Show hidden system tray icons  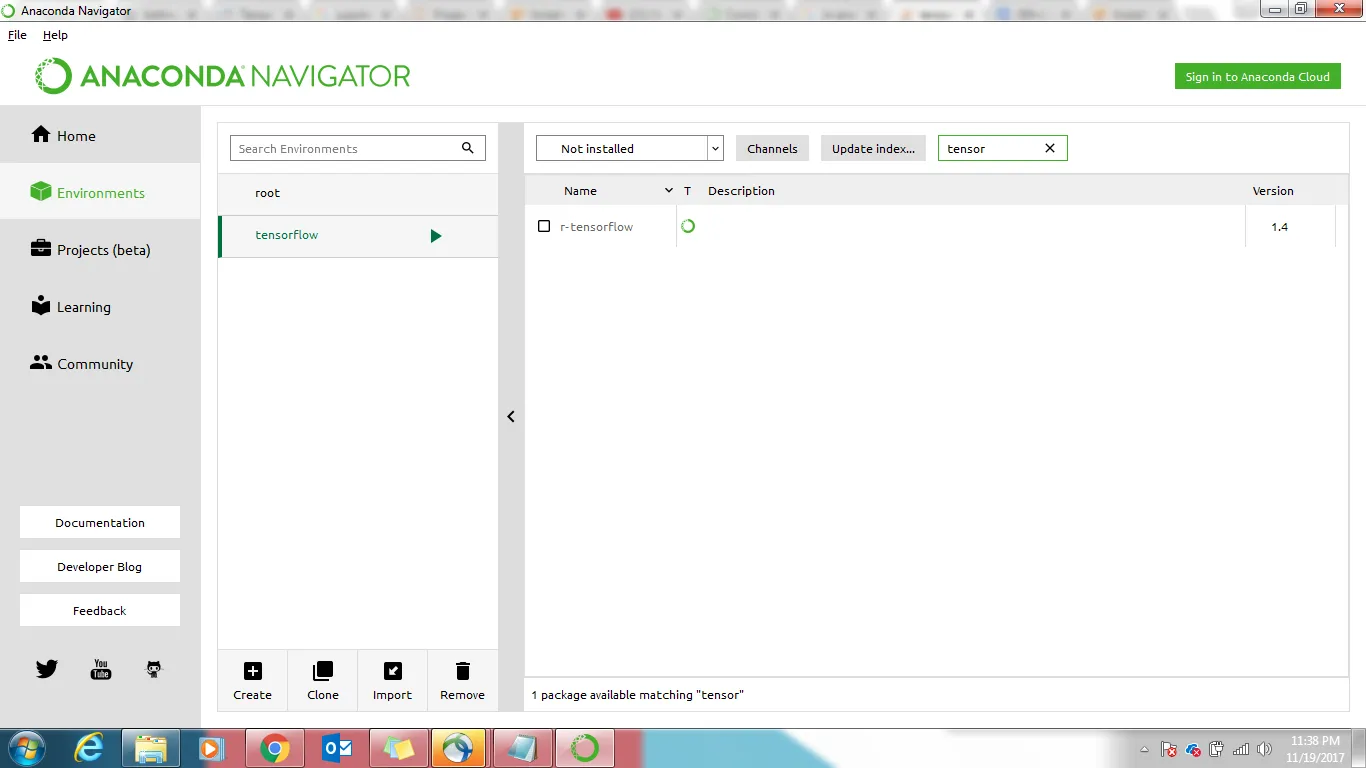click(x=1145, y=749)
